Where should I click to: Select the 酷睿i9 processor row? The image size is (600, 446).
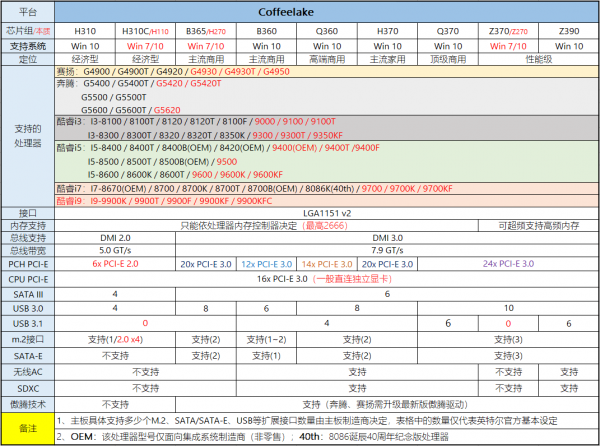tap(327, 201)
